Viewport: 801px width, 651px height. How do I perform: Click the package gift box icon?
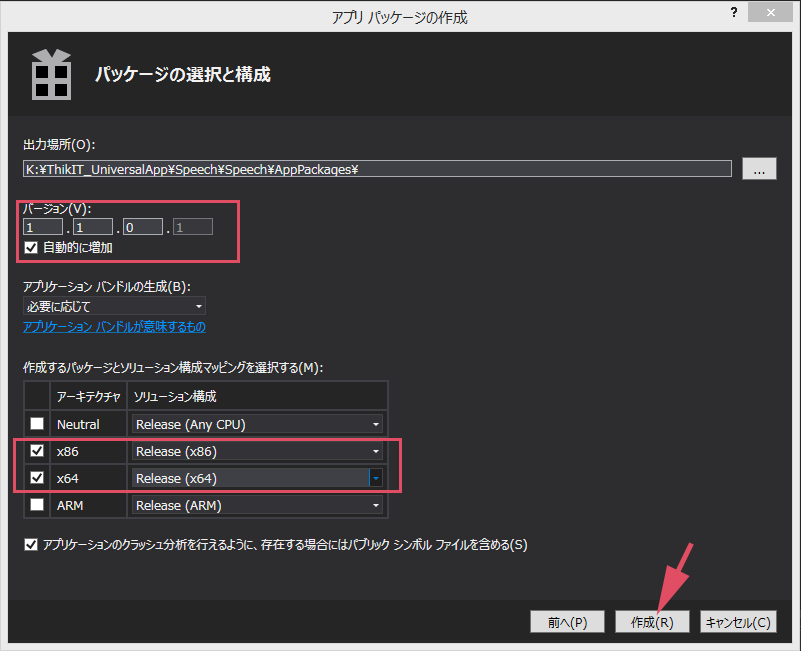coord(52,75)
